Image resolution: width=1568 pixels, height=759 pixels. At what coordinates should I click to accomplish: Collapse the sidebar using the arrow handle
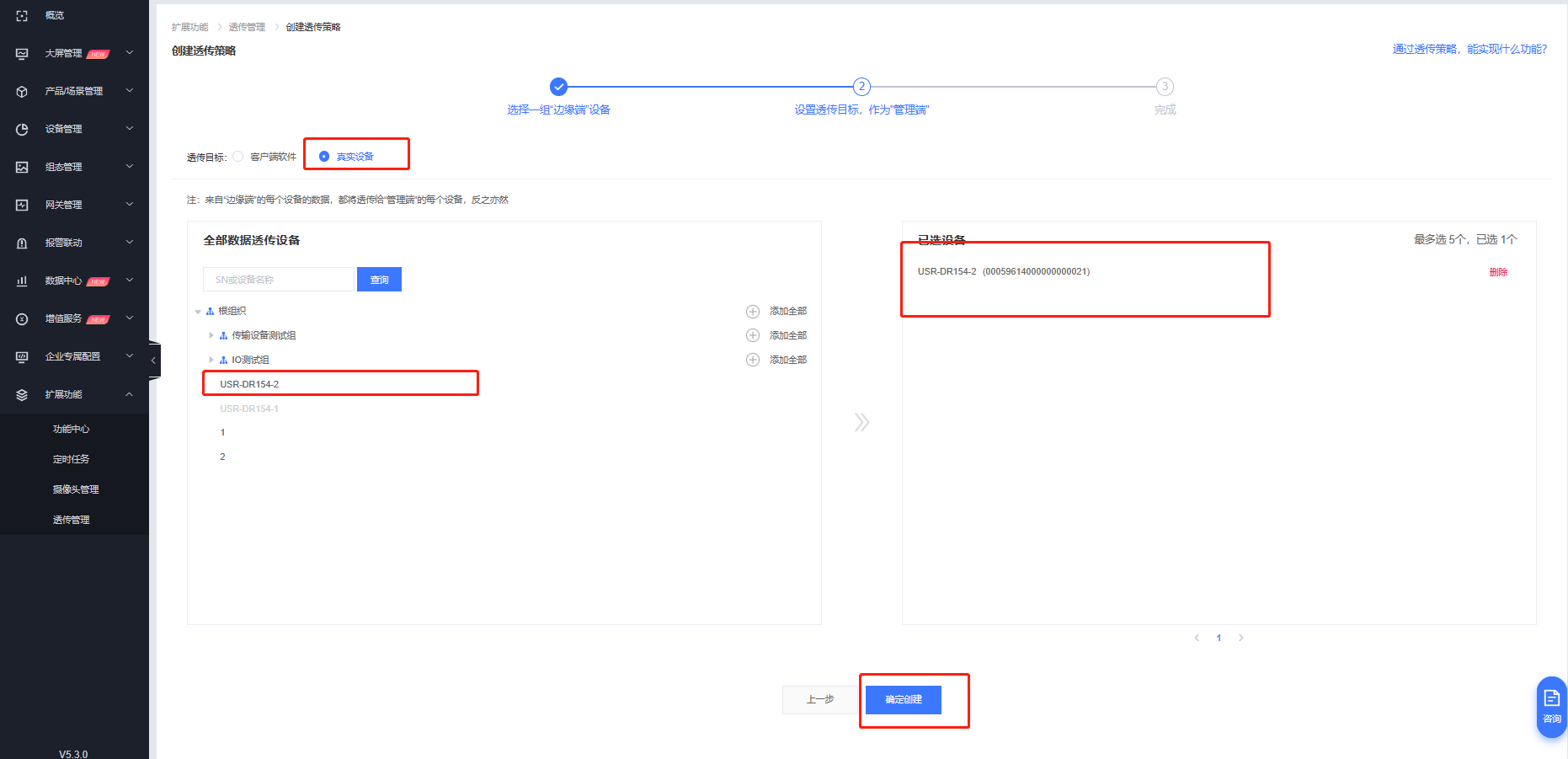[153, 361]
